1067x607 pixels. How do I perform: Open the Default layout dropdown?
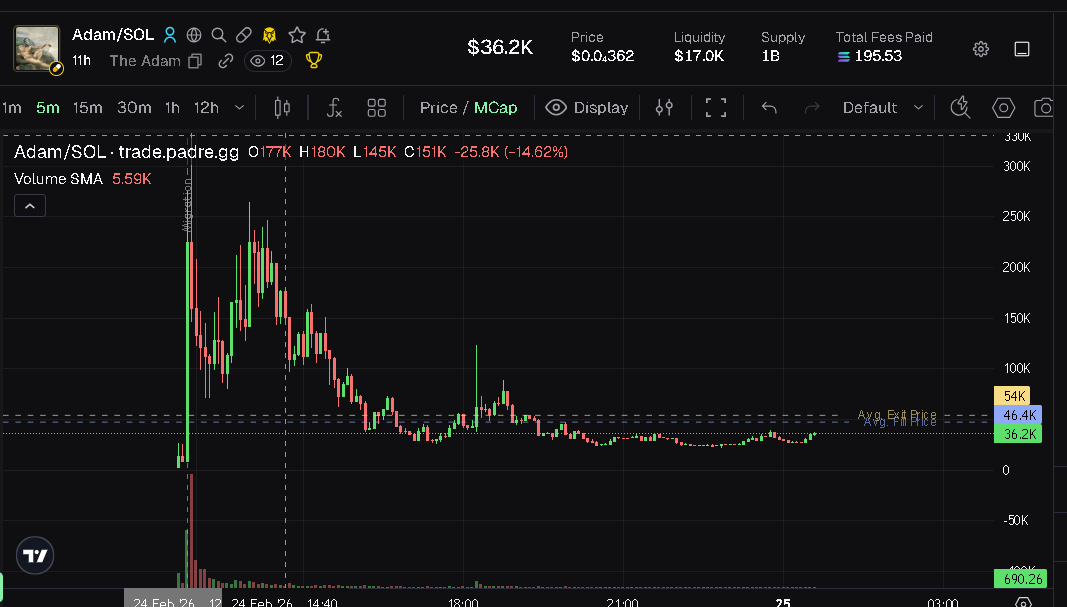883,108
